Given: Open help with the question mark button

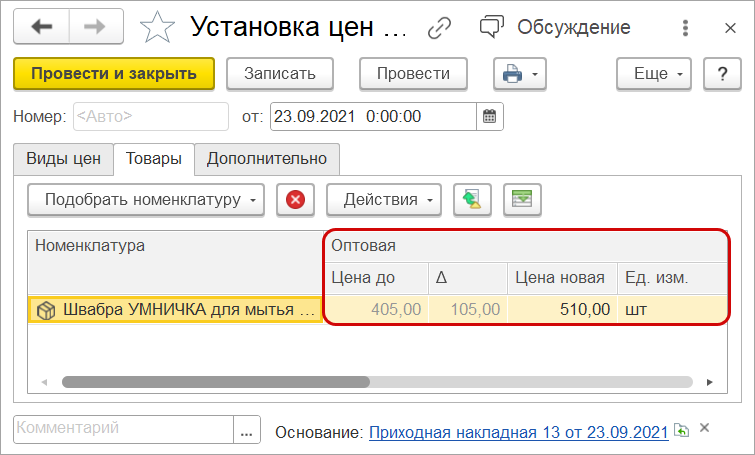Looking at the screenshot, I should click(722, 74).
